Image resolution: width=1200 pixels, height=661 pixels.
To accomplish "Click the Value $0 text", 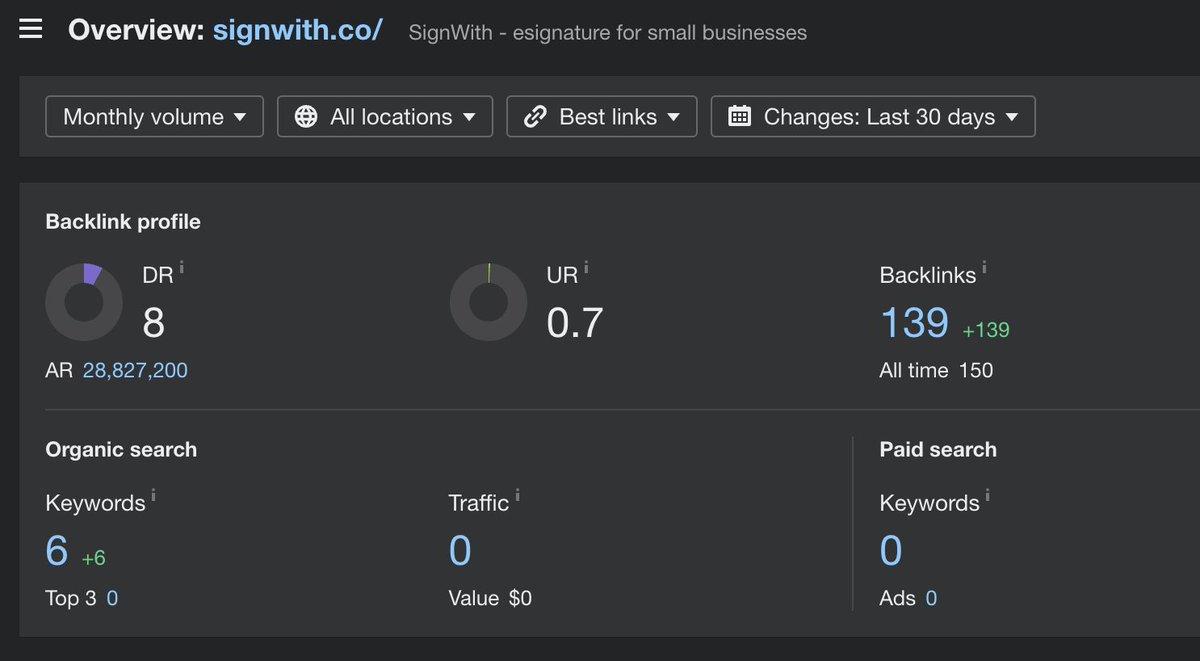I will pyautogui.click(x=490, y=598).
